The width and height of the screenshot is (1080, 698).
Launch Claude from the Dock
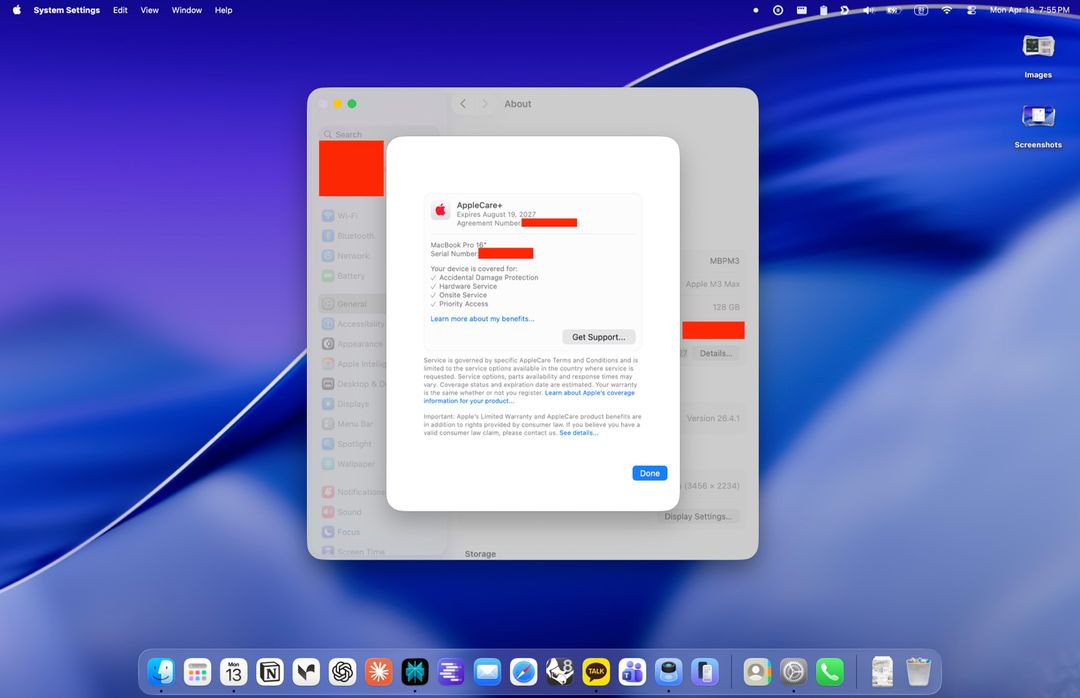[x=378, y=671]
